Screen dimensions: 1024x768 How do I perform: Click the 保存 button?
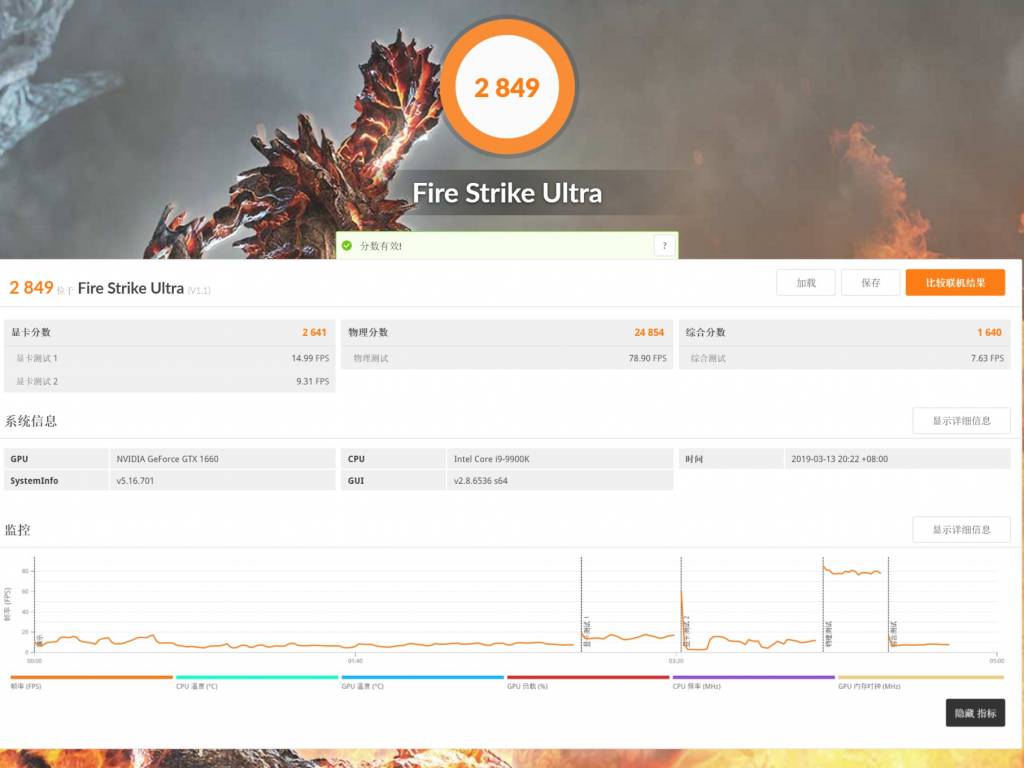tap(871, 283)
